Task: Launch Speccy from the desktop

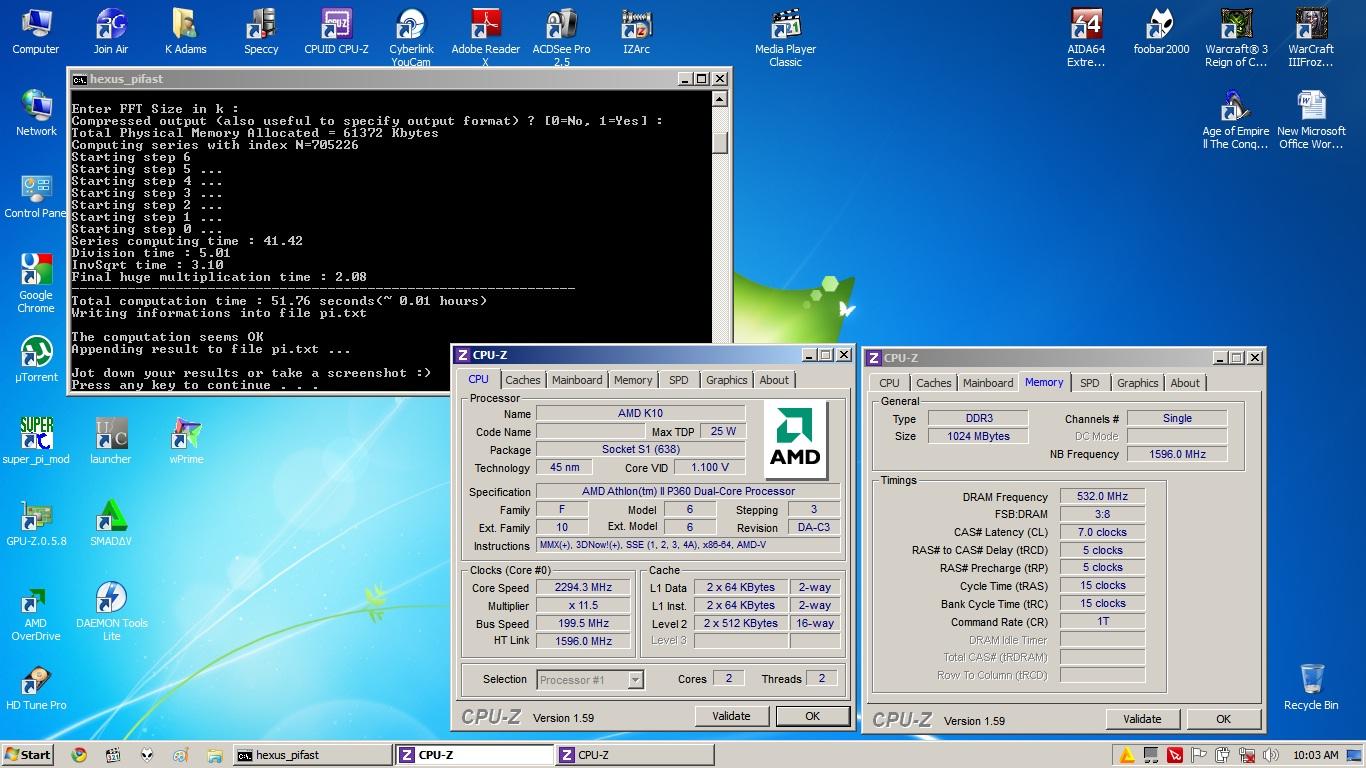Action: (261, 32)
